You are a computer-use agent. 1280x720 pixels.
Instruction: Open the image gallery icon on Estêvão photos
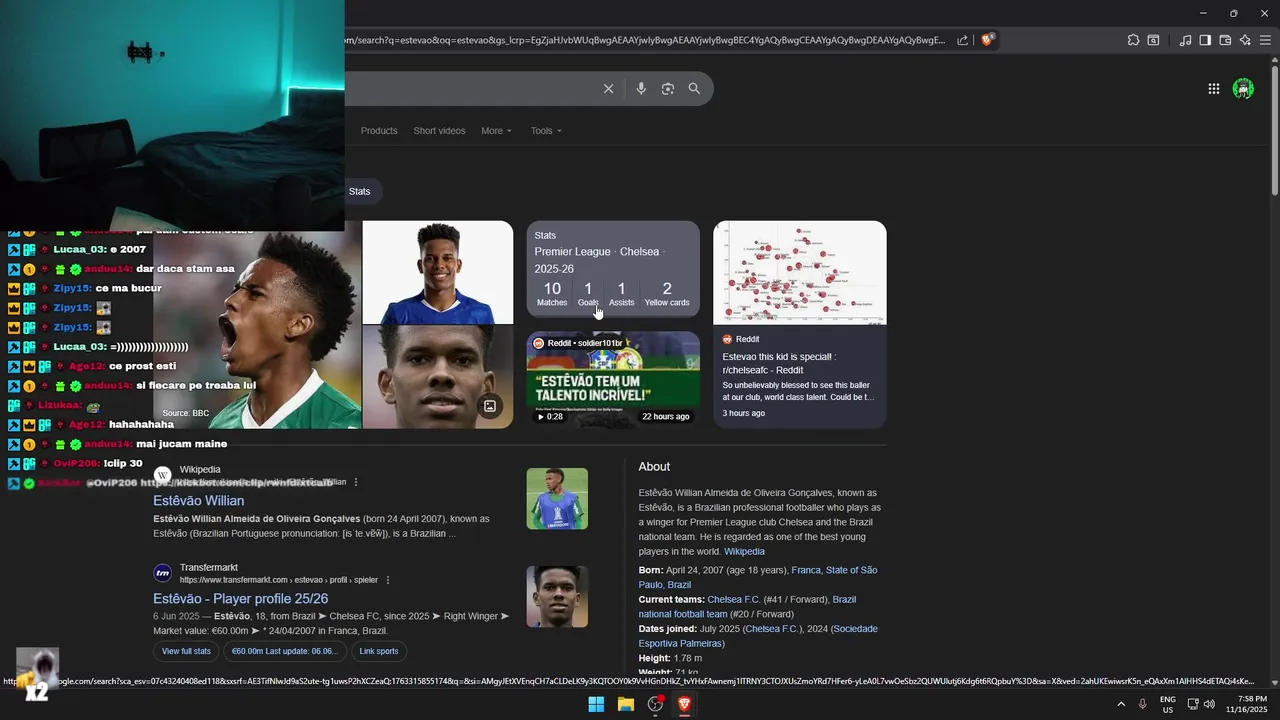pyautogui.click(x=490, y=406)
